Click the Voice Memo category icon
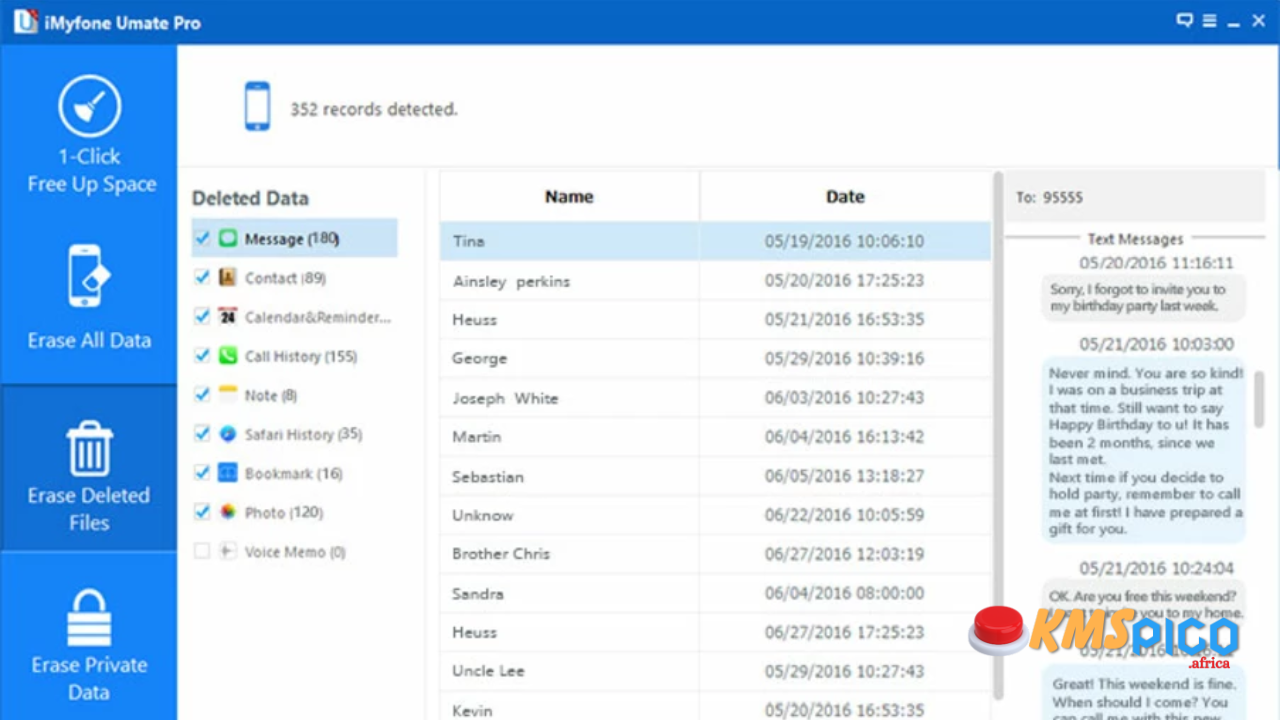 tap(228, 551)
